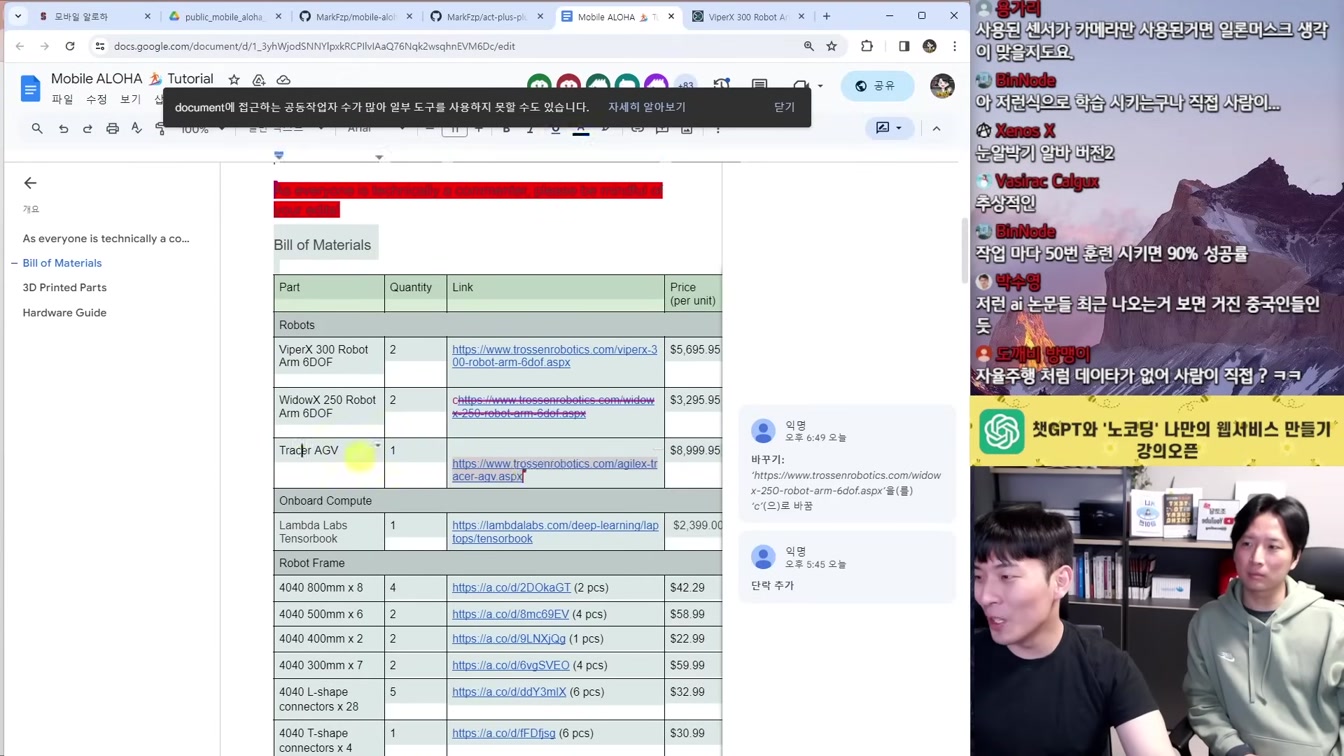Run the spelling and grammar check
The image size is (1344, 756).
click(137, 128)
